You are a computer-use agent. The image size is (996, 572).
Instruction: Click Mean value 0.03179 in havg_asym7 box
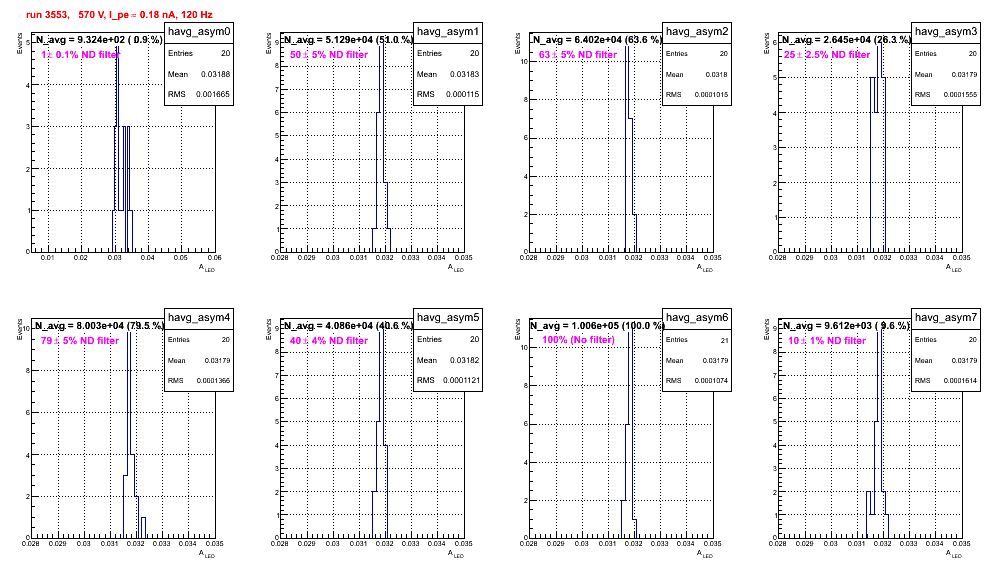(964, 360)
